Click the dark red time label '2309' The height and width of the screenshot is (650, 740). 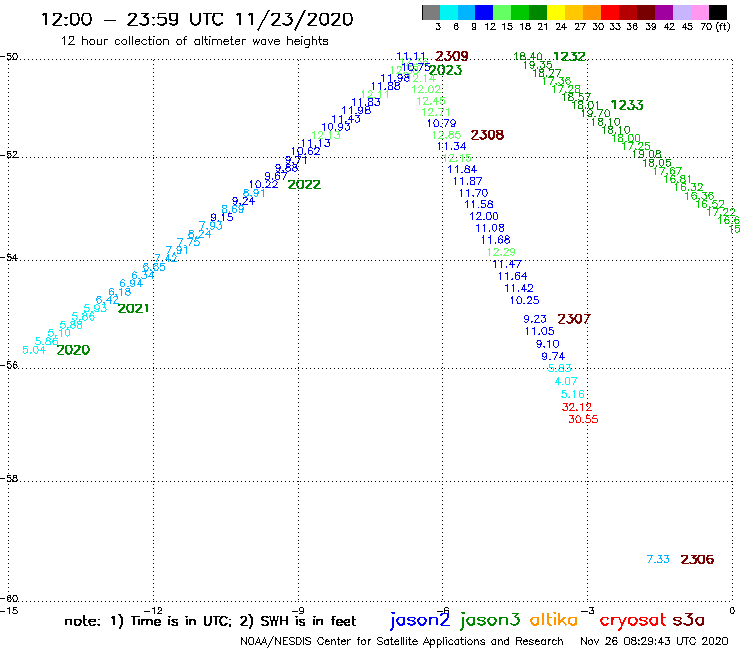pyautogui.click(x=452, y=56)
